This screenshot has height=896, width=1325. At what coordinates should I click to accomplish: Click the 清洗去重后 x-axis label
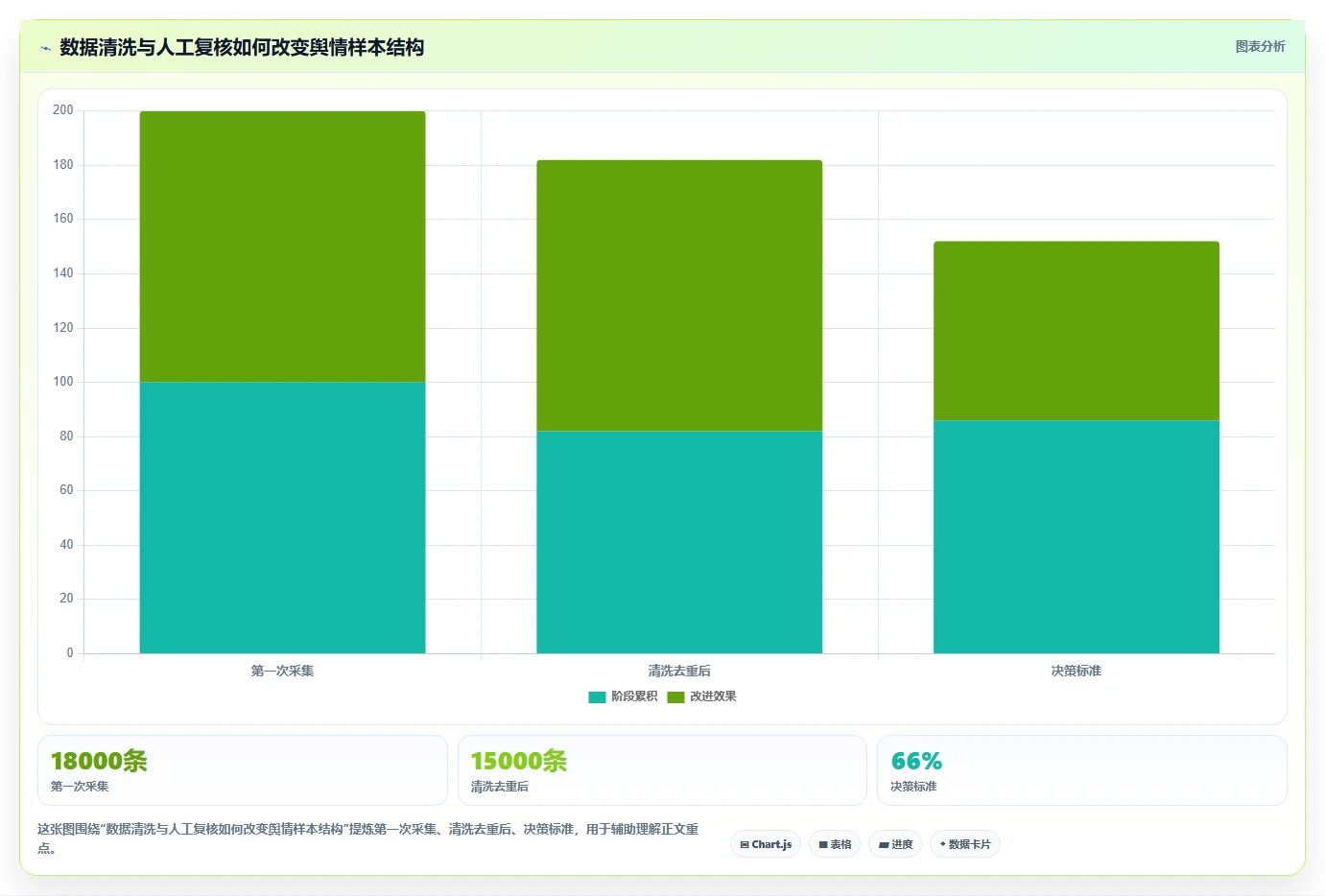click(679, 671)
